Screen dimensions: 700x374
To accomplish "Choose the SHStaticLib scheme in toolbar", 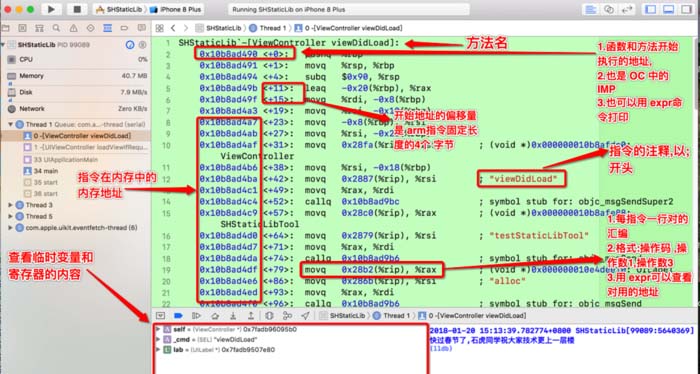I will coord(119,9).
